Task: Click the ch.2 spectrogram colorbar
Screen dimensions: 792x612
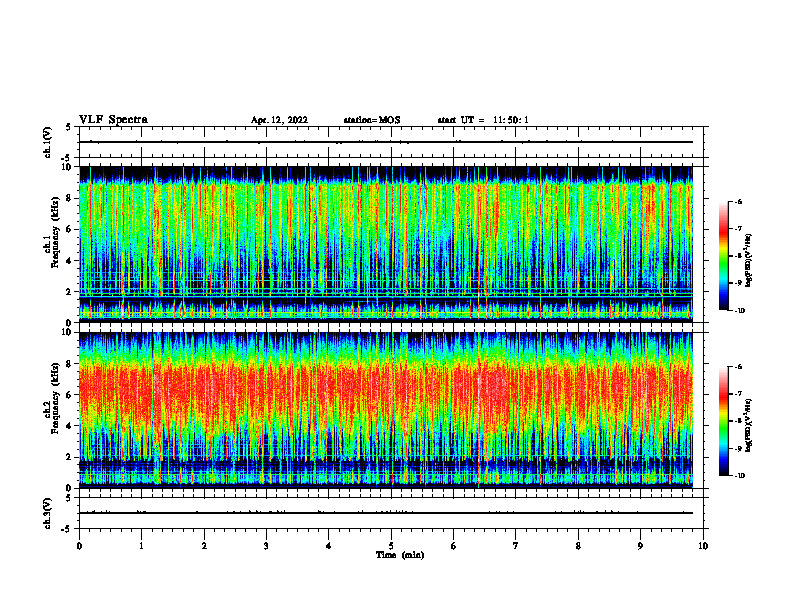Action: point(724,421)
